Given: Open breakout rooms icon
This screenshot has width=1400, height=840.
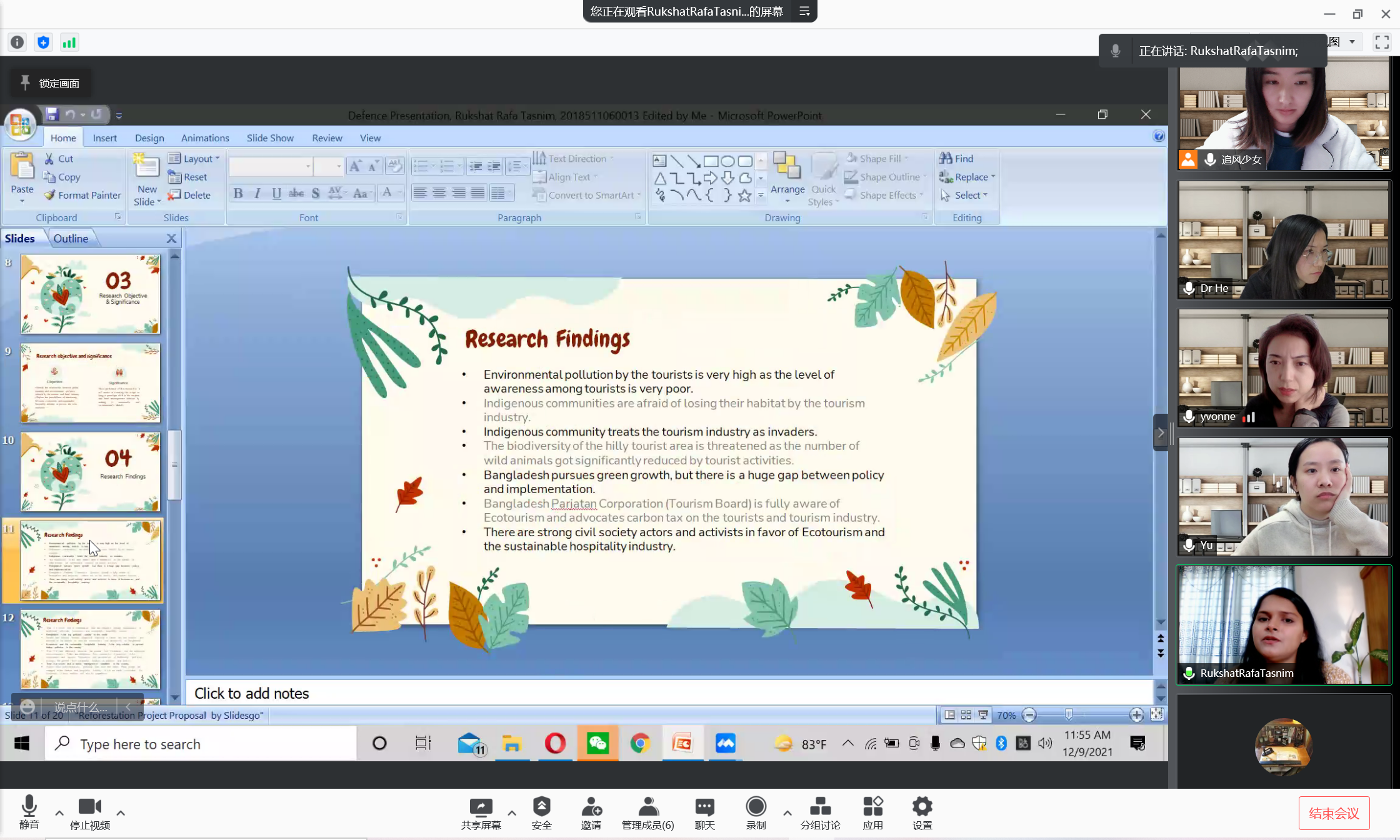Looking at the screenshot, I should (x=820, y=807).
